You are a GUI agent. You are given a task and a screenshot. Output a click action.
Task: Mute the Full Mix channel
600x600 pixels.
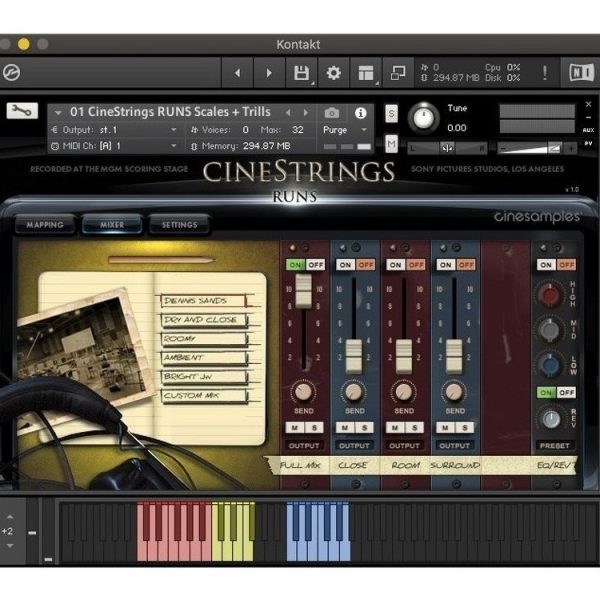tap(295, 427)
